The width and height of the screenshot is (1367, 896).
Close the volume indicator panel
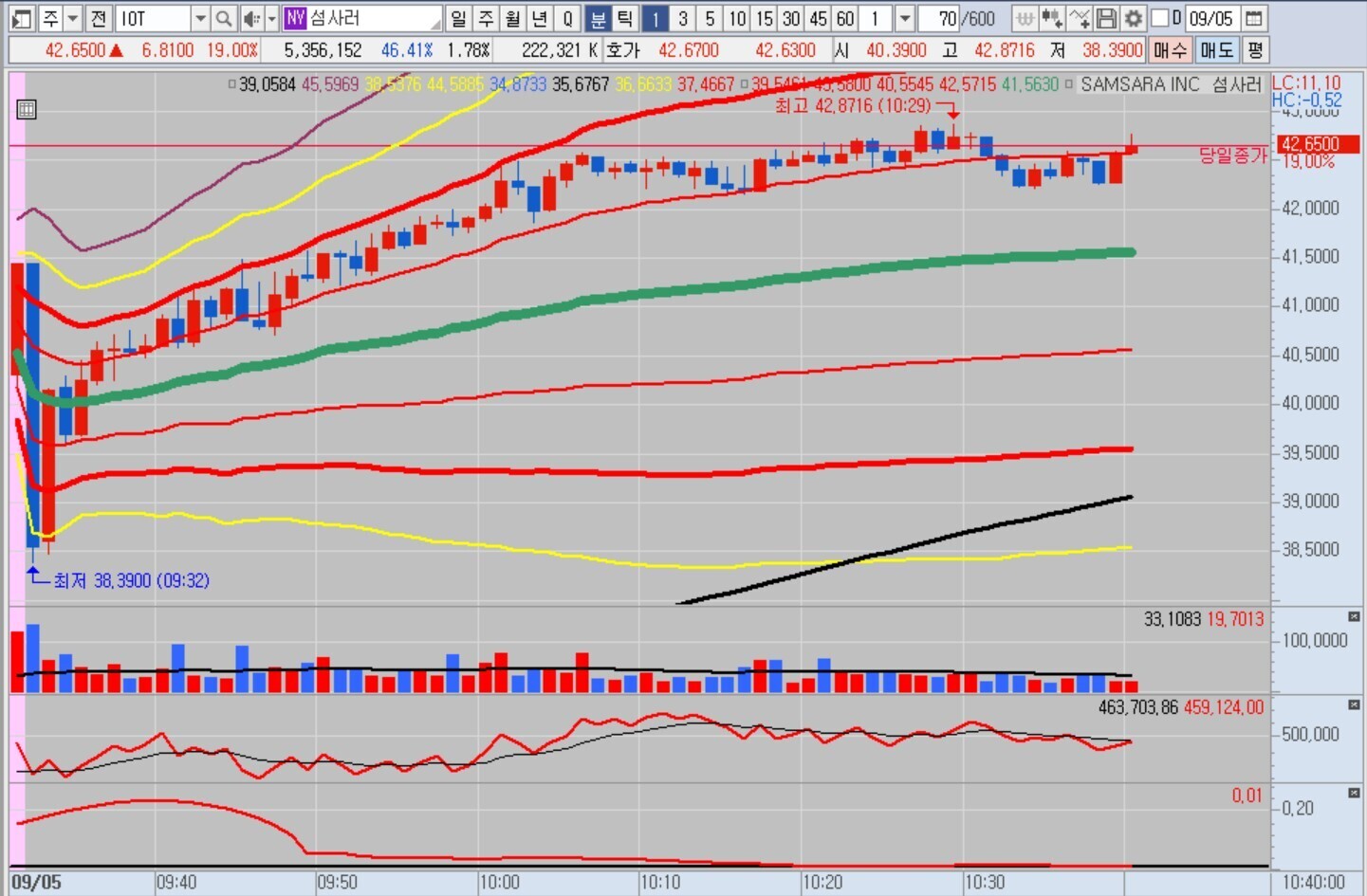tap(1354, 617)
